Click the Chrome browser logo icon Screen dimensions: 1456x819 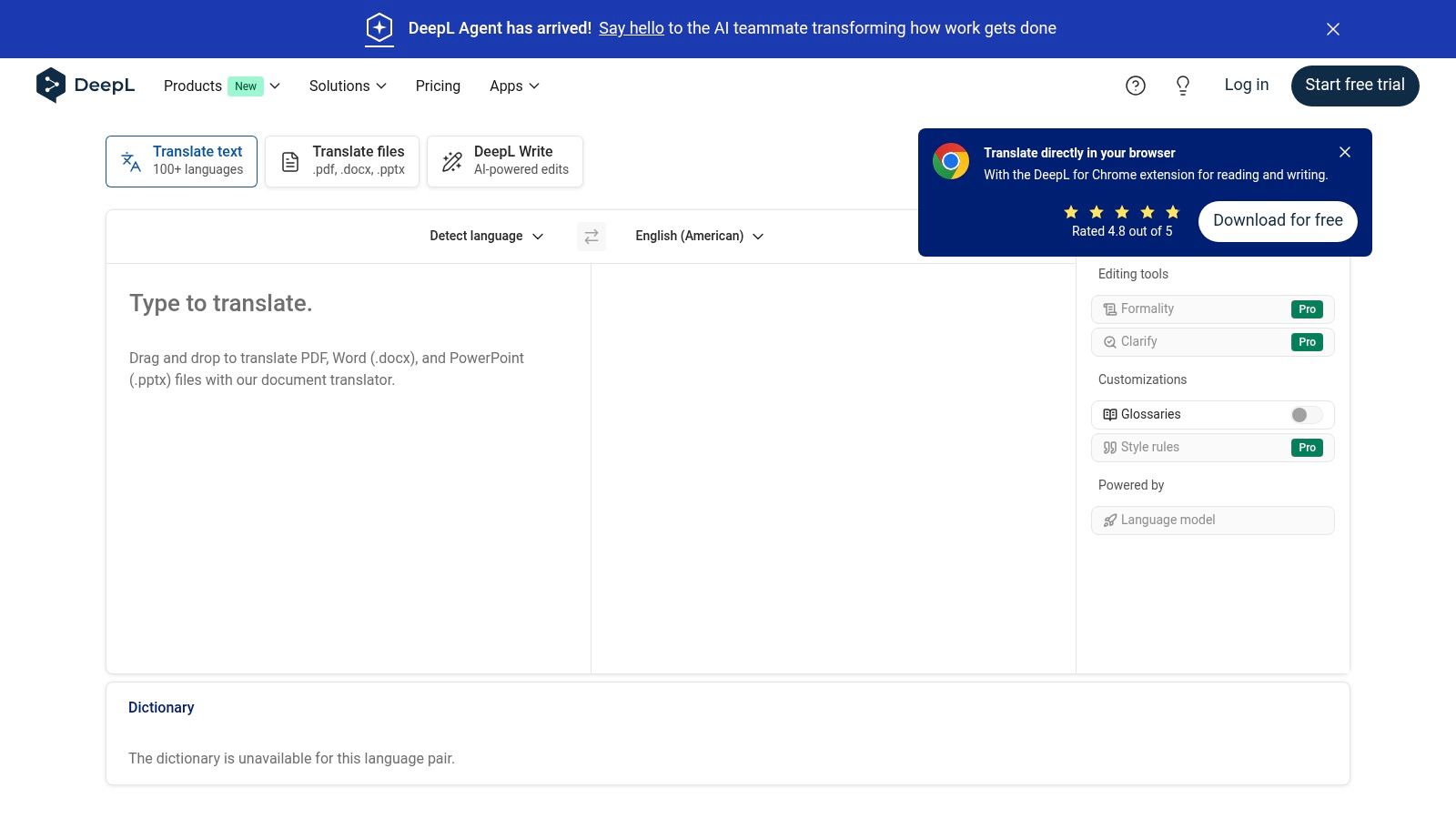951,162
